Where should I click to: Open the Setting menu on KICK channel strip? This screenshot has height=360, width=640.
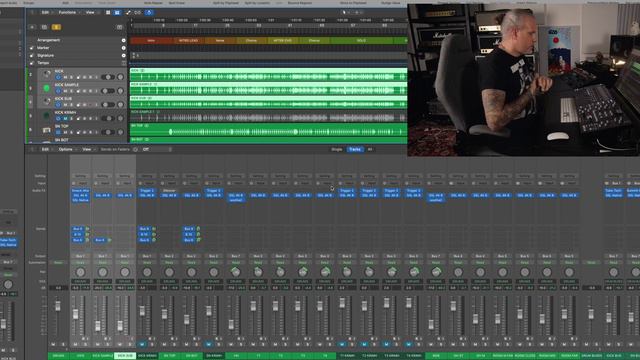(80, 176)
